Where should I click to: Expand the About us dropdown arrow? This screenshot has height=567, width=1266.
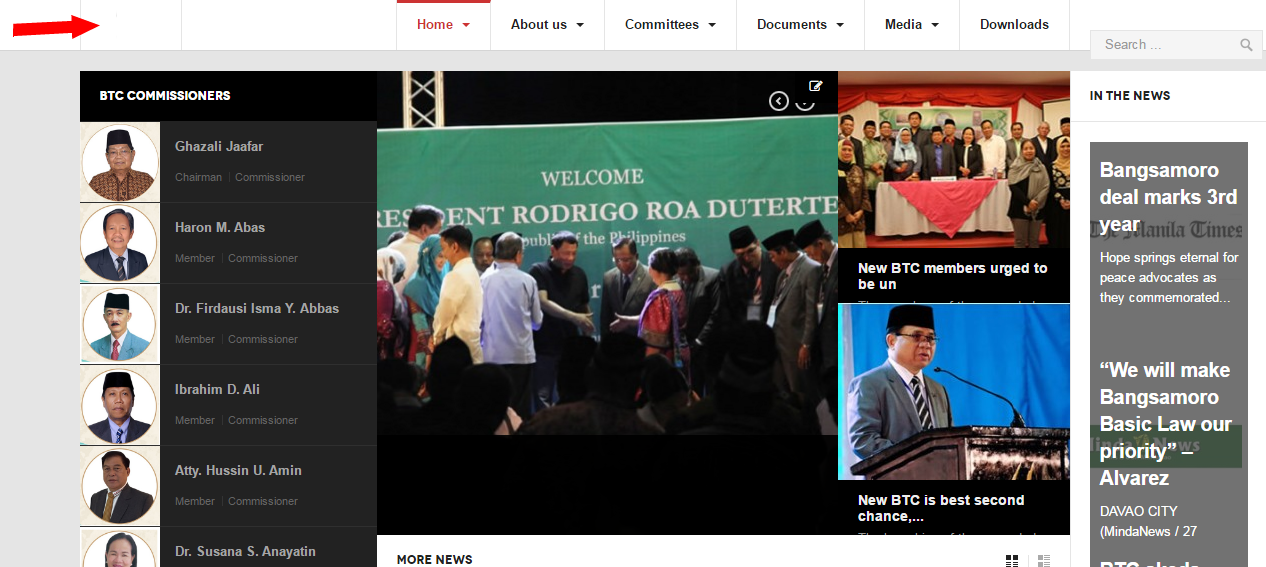(x=580, y=25)
